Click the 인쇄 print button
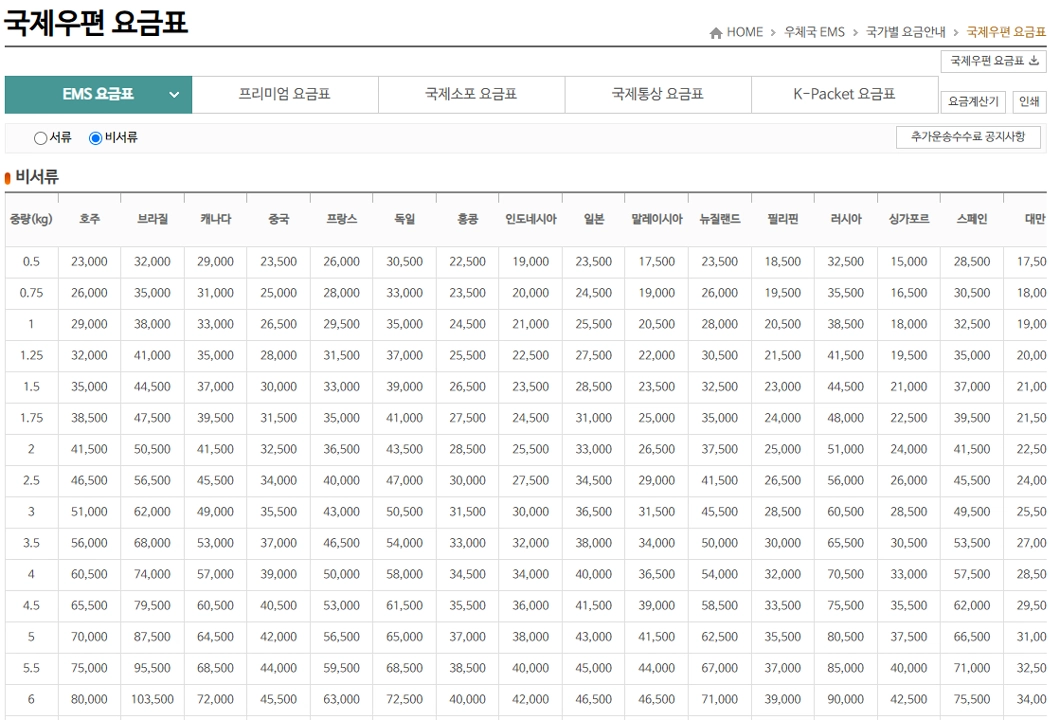Screen dimensions: 1060x720 (1029, 101)
